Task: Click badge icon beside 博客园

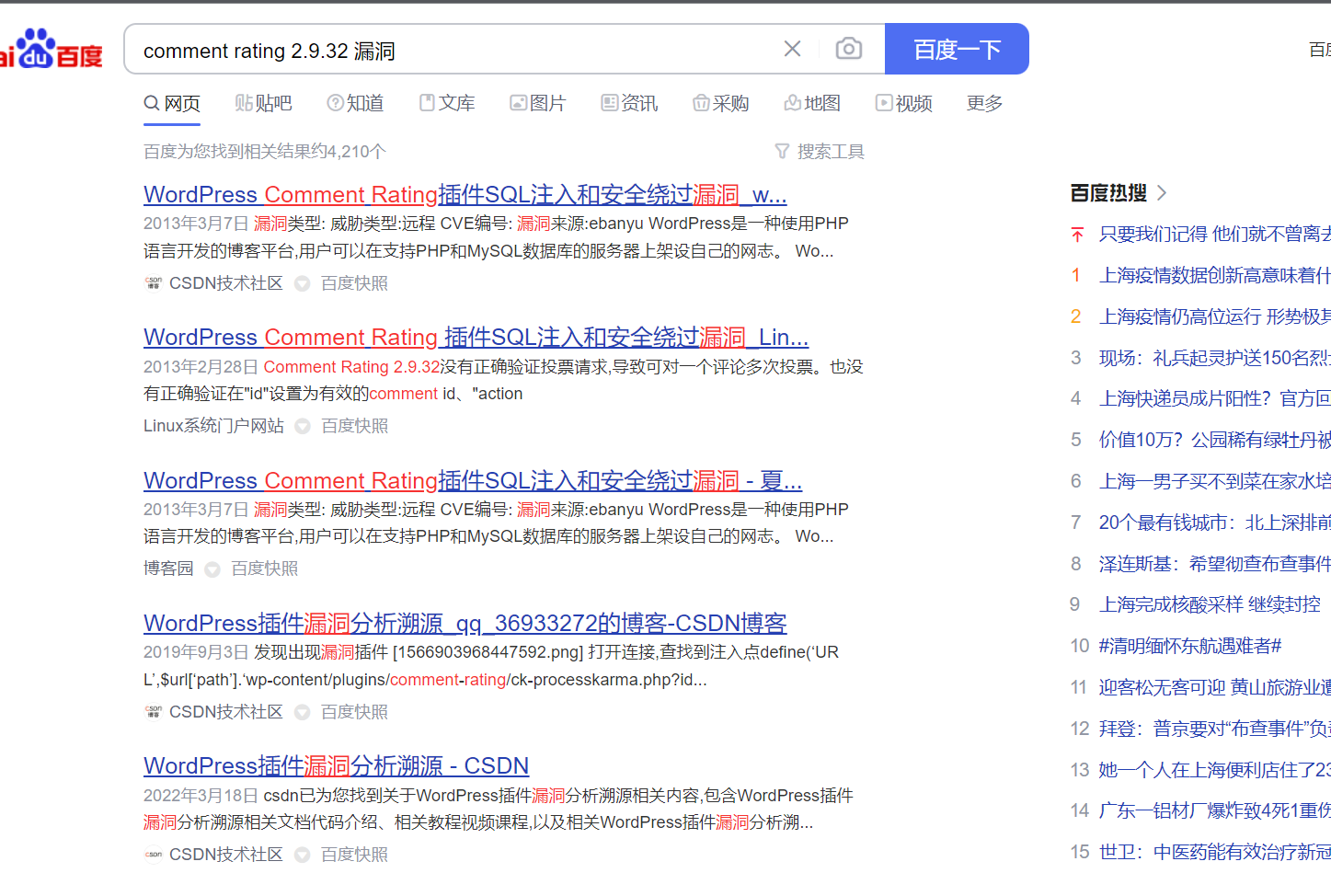Action: pos(212,569)
